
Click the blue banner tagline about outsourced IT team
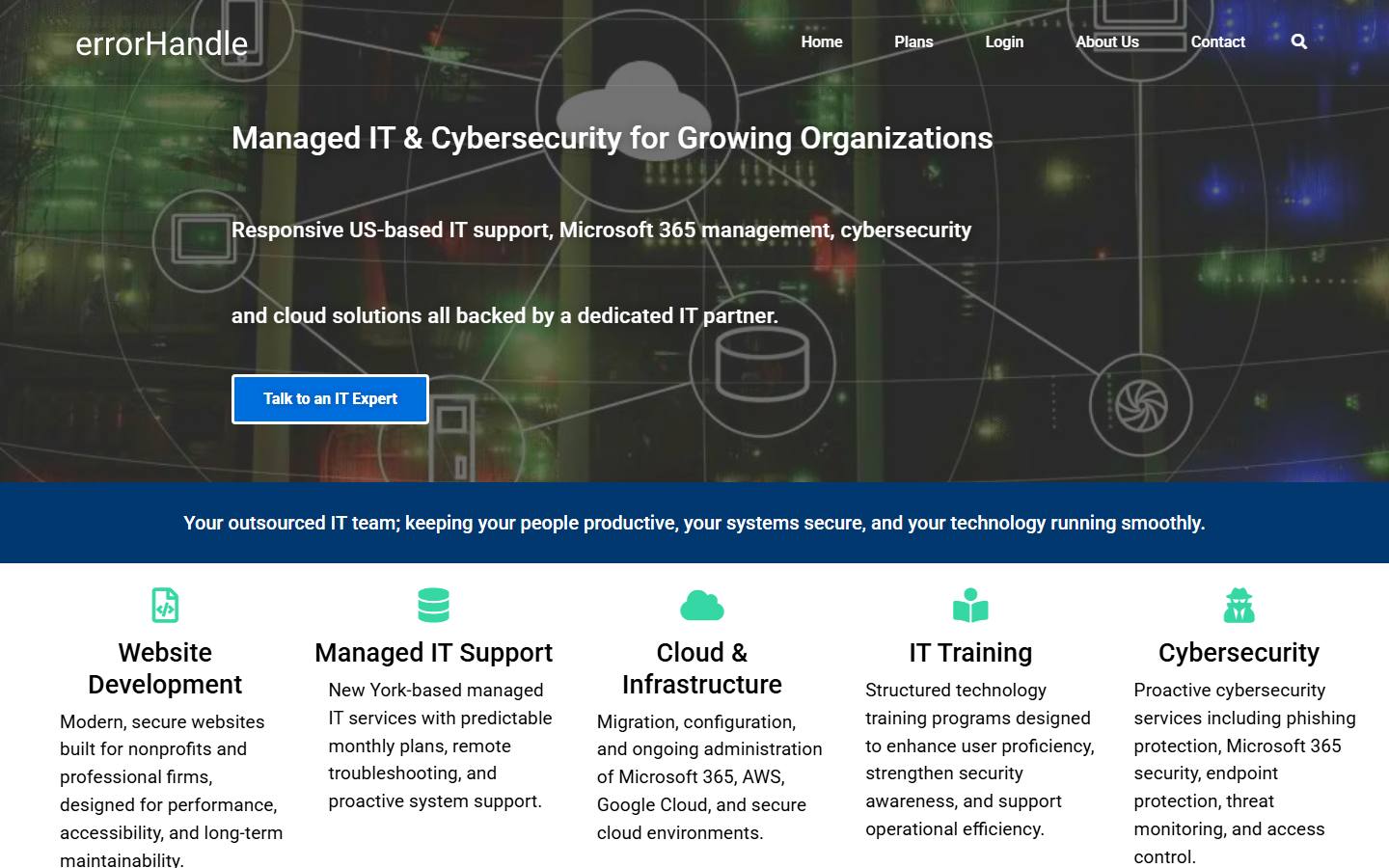point(694,523)
